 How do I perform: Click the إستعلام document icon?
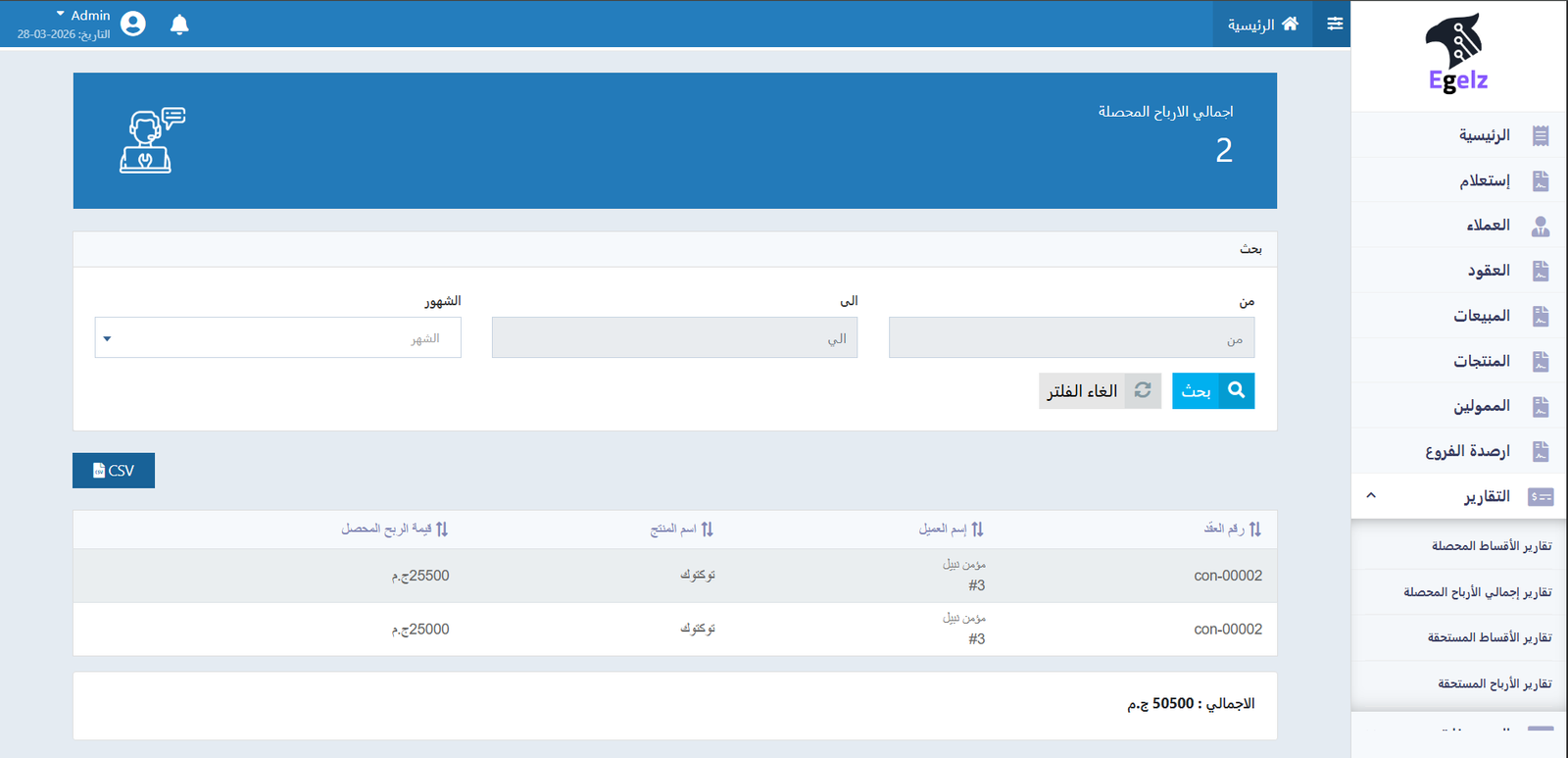point(1541,180)
